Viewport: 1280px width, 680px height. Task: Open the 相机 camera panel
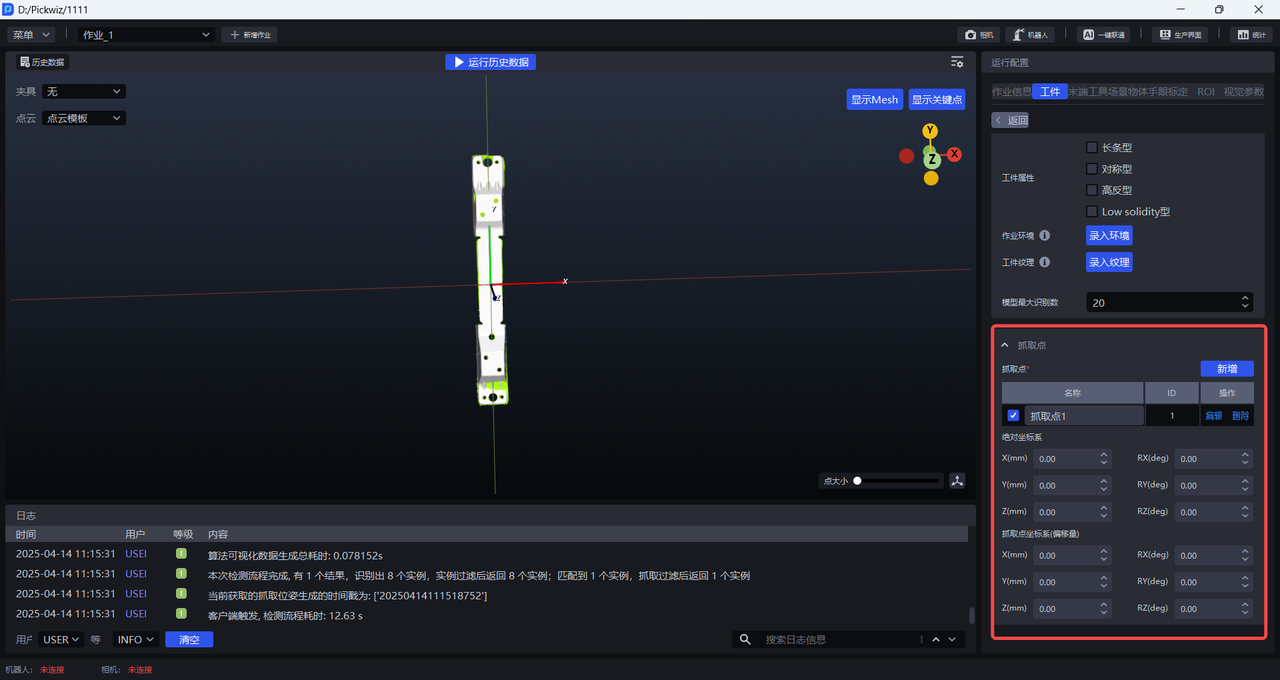(979, 34)
